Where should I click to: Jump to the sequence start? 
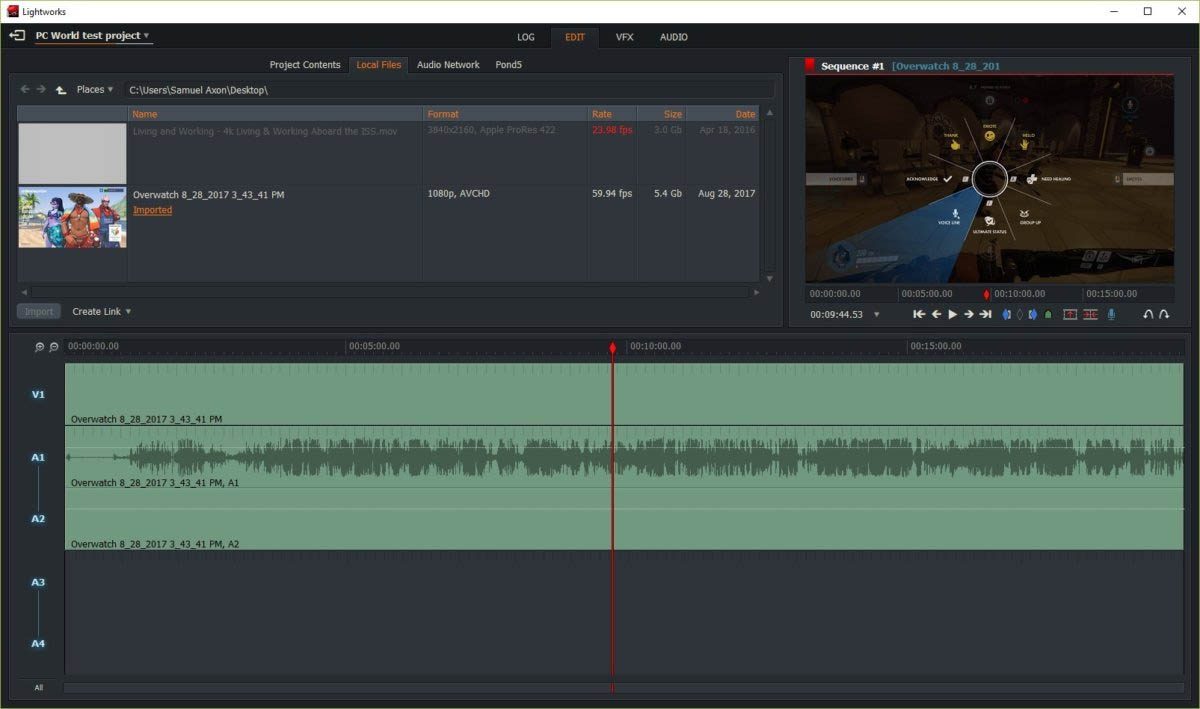[919, 314]
